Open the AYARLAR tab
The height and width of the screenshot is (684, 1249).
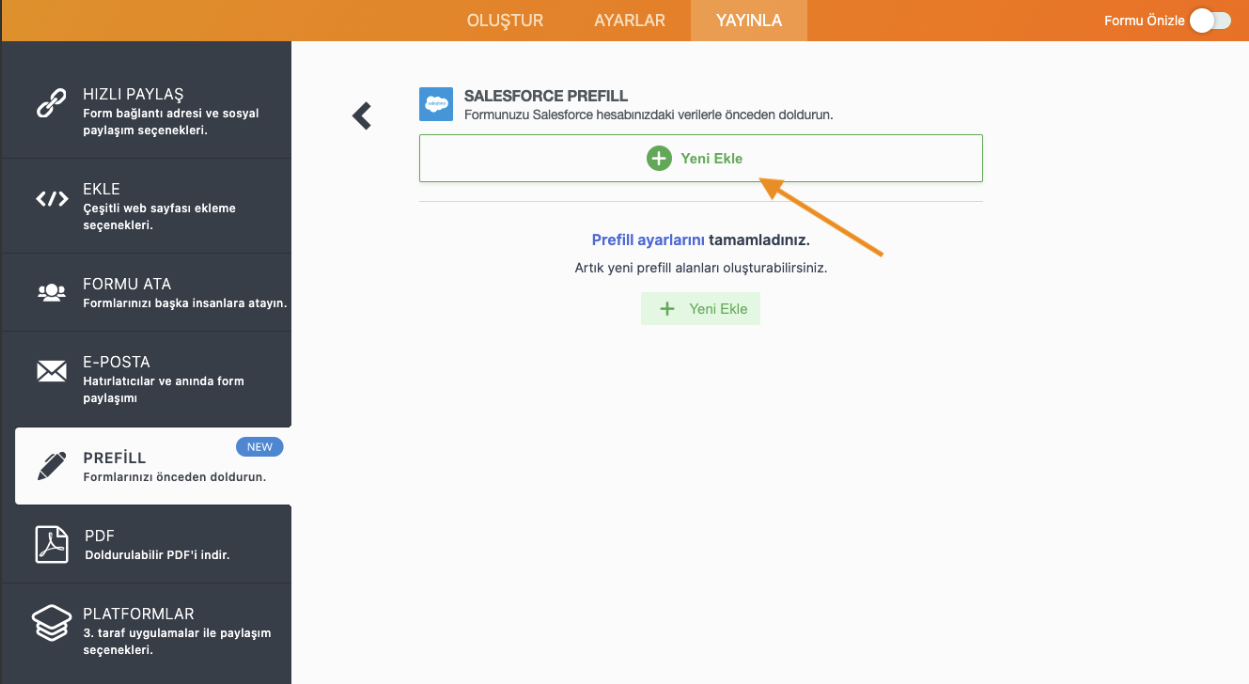[x=629, y=20]
